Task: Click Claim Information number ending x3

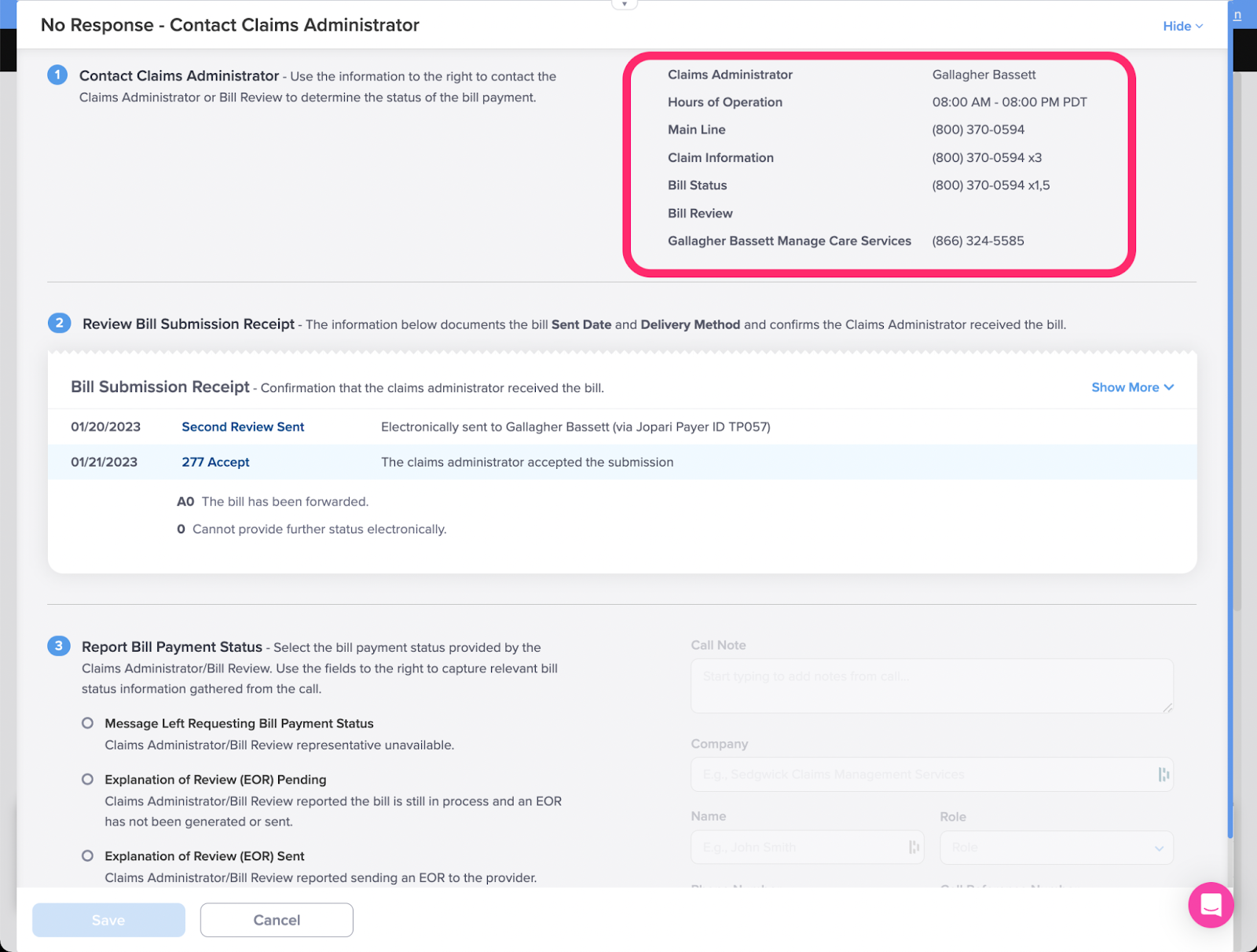Action: click(x=987, y=158)
